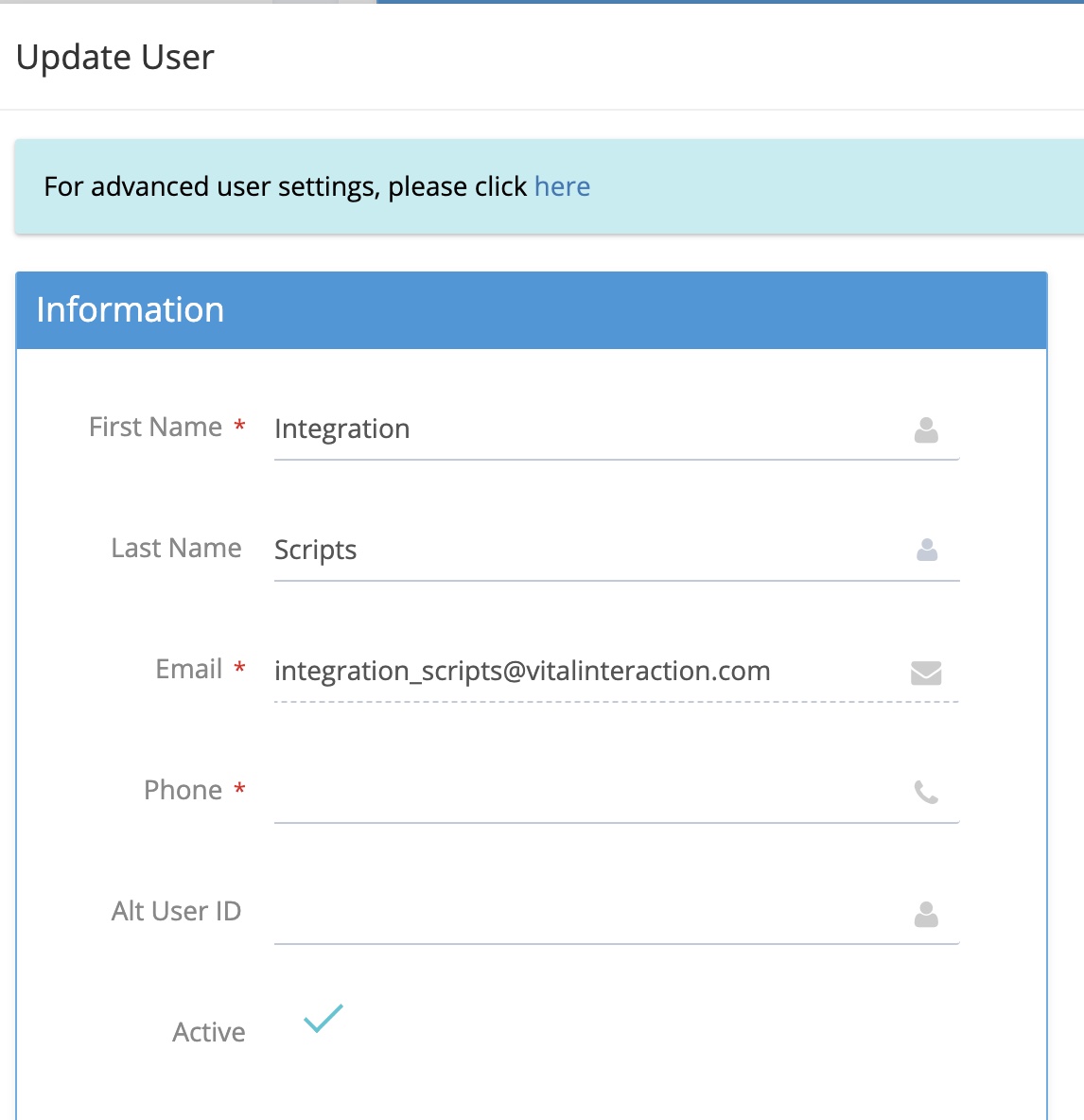Click the person icon in First Name field
Viewport: 1084px width, 1120px height.
pyautogui.click(x=926, y=430)
